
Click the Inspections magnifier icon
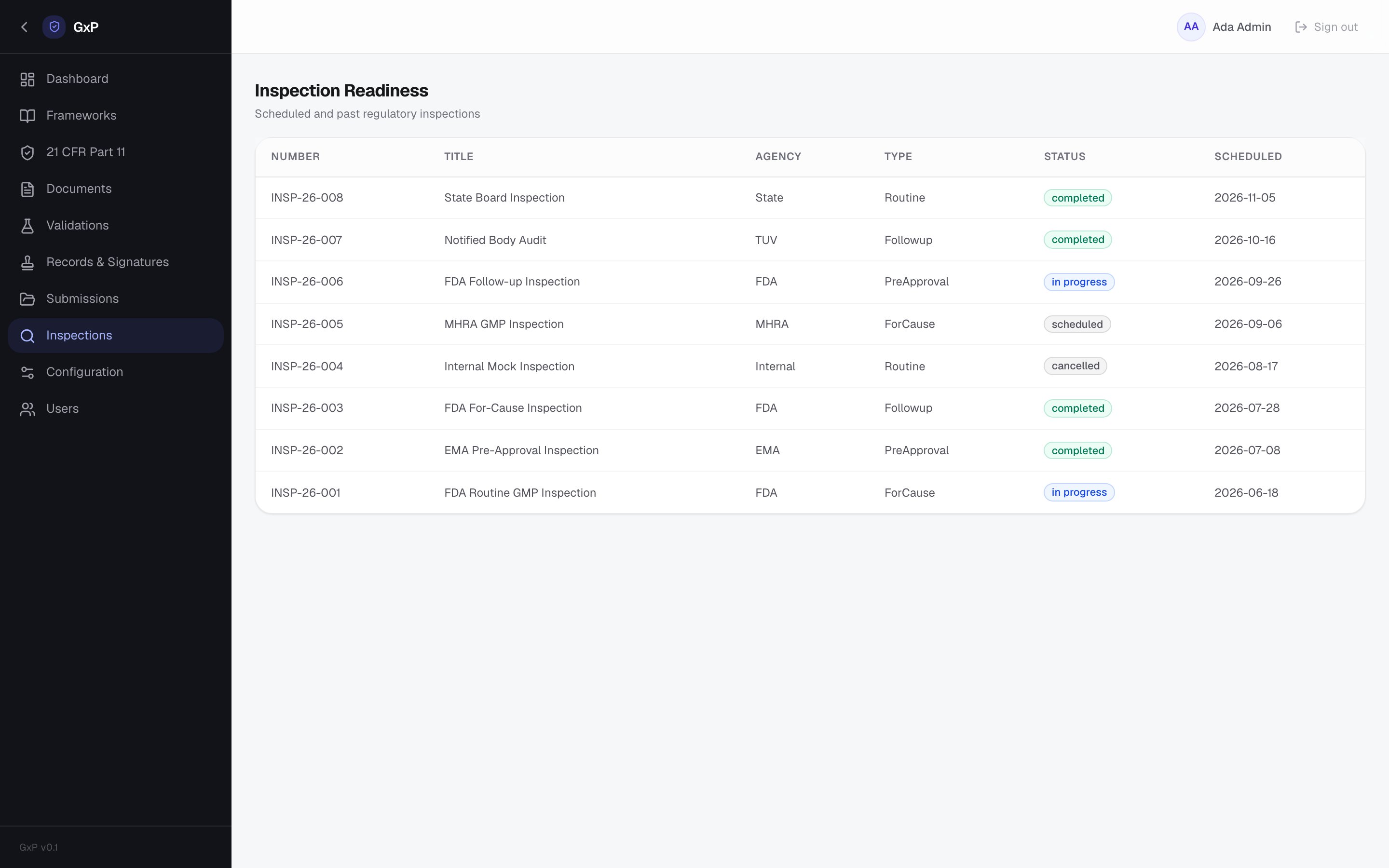pyautogui.click(x=27, y=336)
